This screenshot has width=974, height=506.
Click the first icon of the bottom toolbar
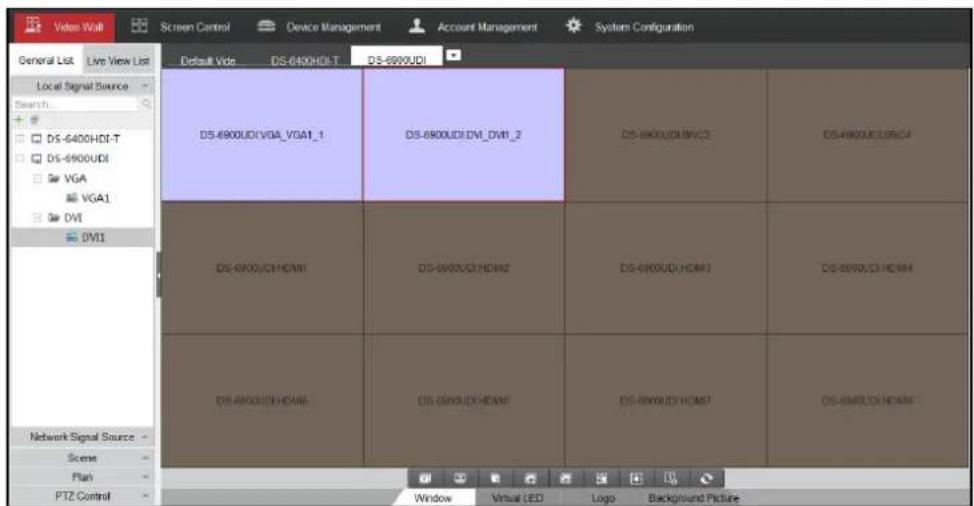coord(425,478)
